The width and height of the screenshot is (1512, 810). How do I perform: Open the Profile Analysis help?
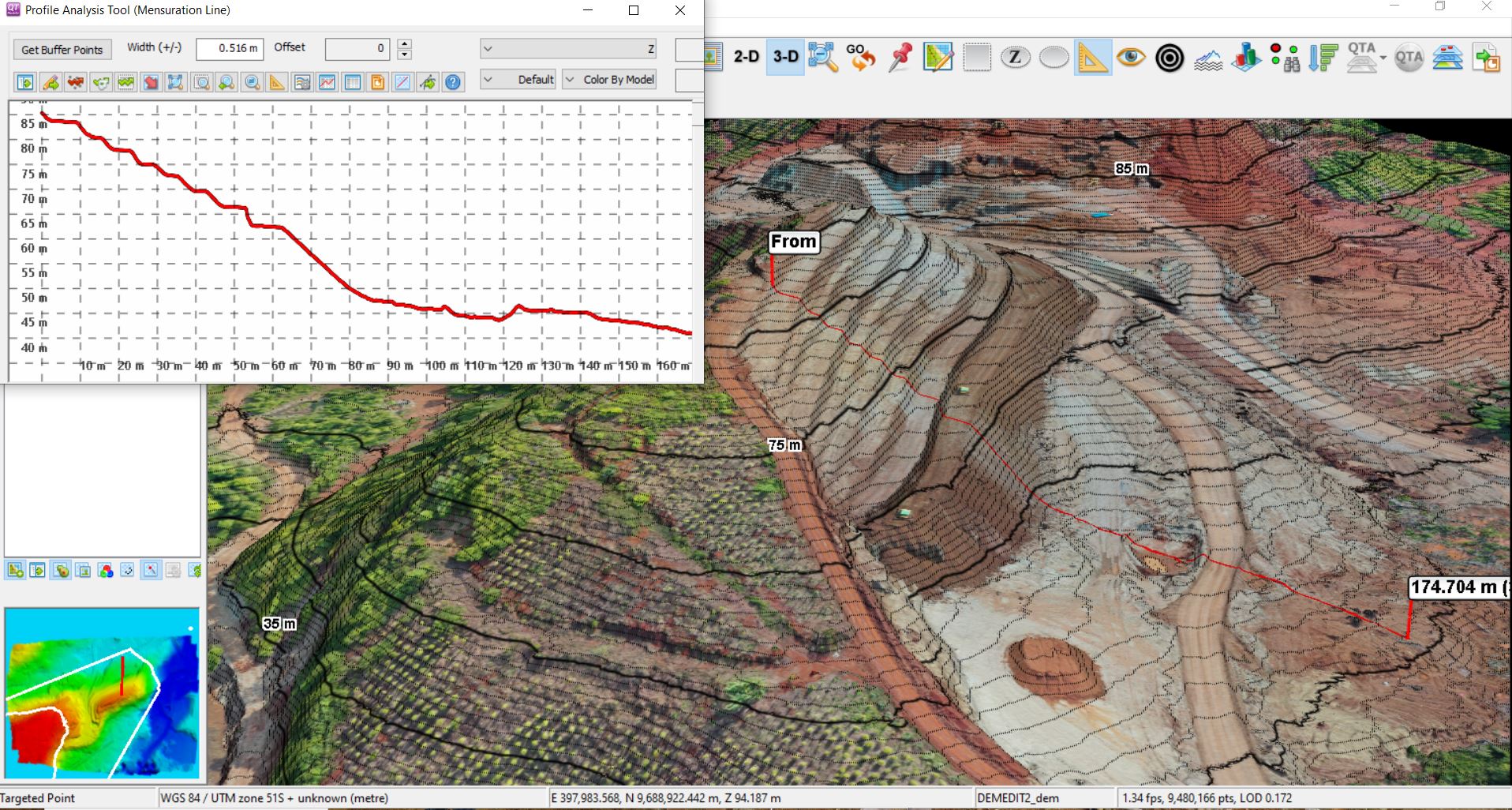pos(454,82)
